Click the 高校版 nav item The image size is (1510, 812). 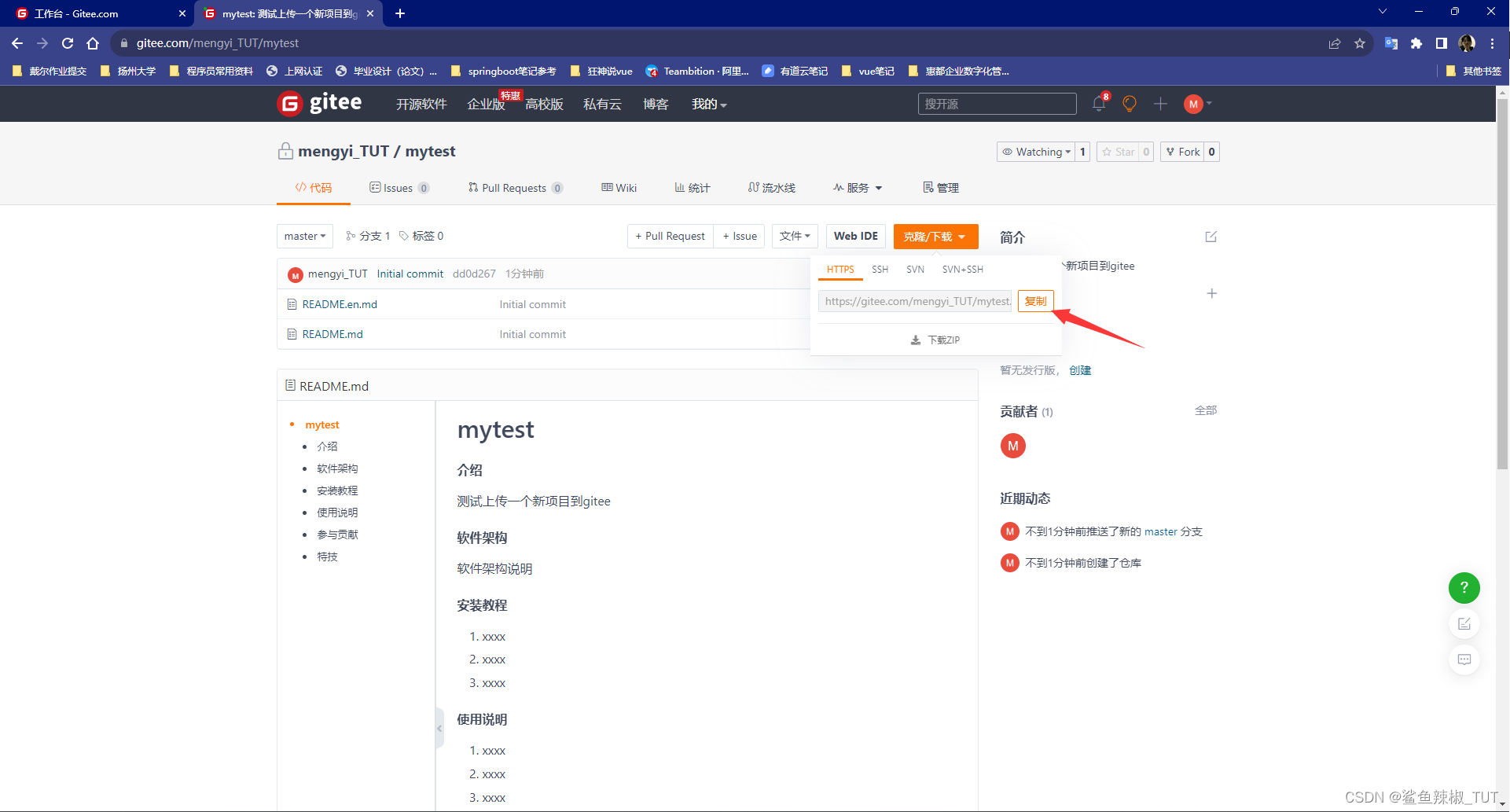[544, 104]
